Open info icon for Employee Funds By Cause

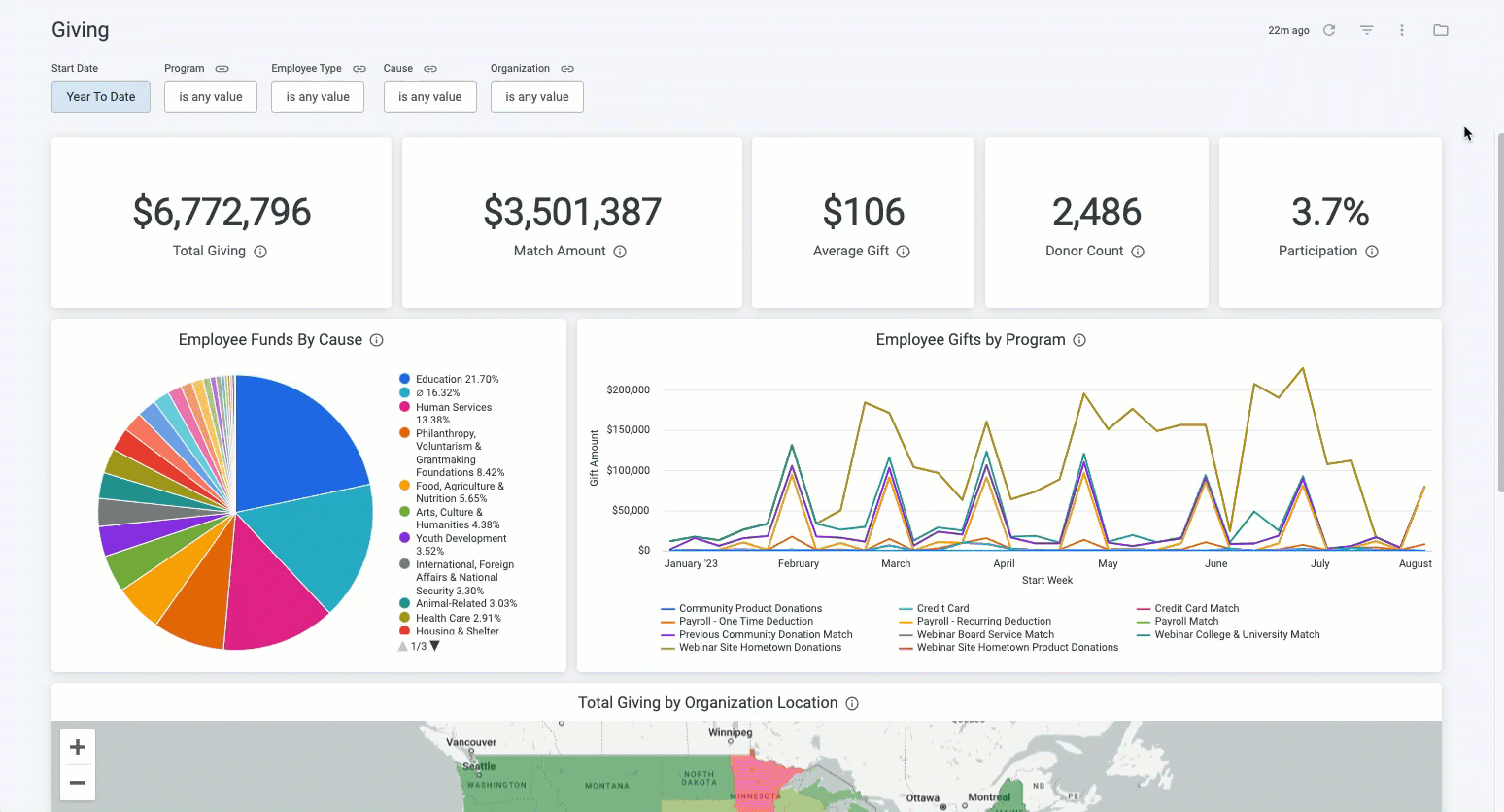tap(377, 340)
